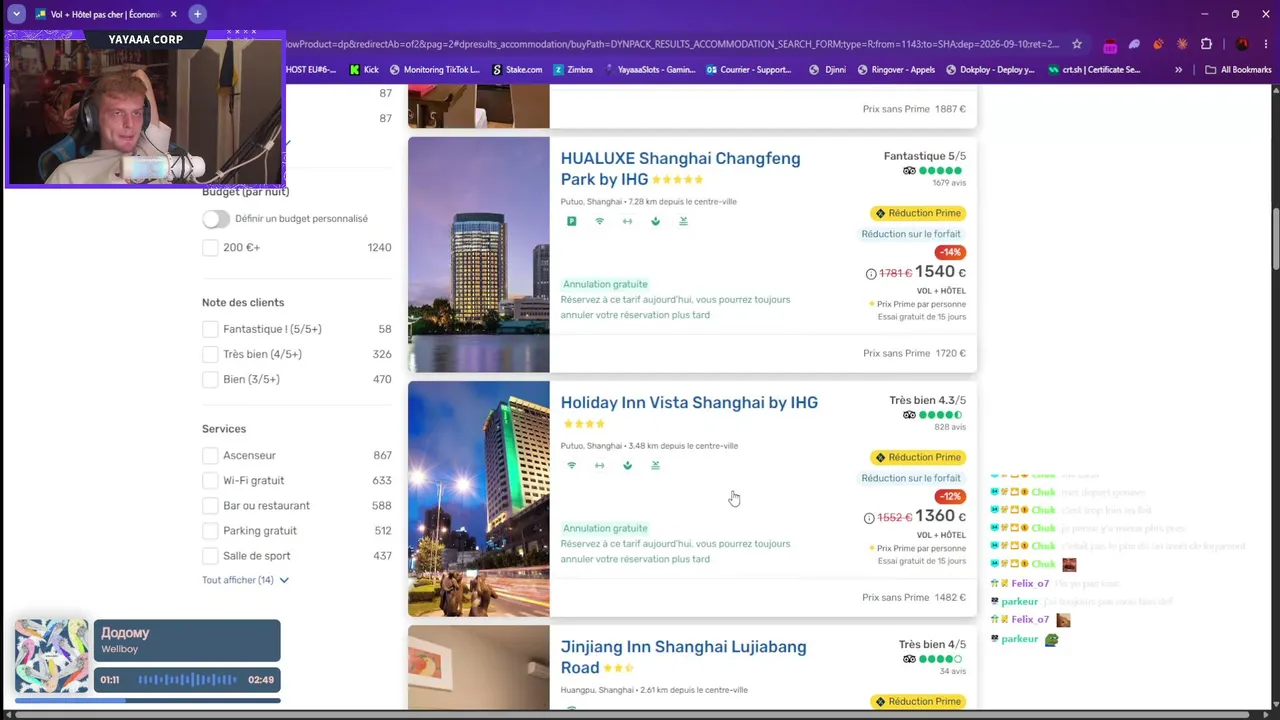Click 'Annulation gratuite' label on HUALUXE card
This screenshot has width=1280, height=720.
point(605,284)
